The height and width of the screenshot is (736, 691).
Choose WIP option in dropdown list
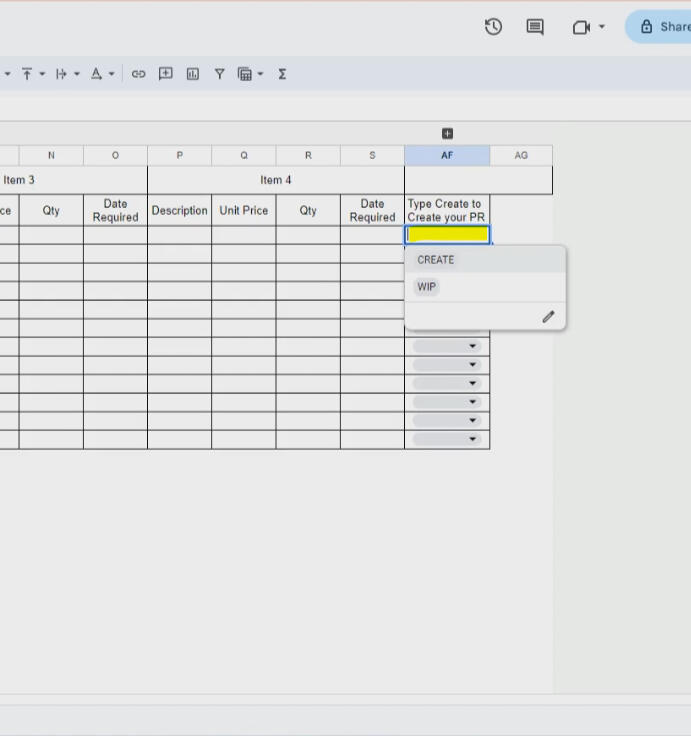[x=427, y=287]
